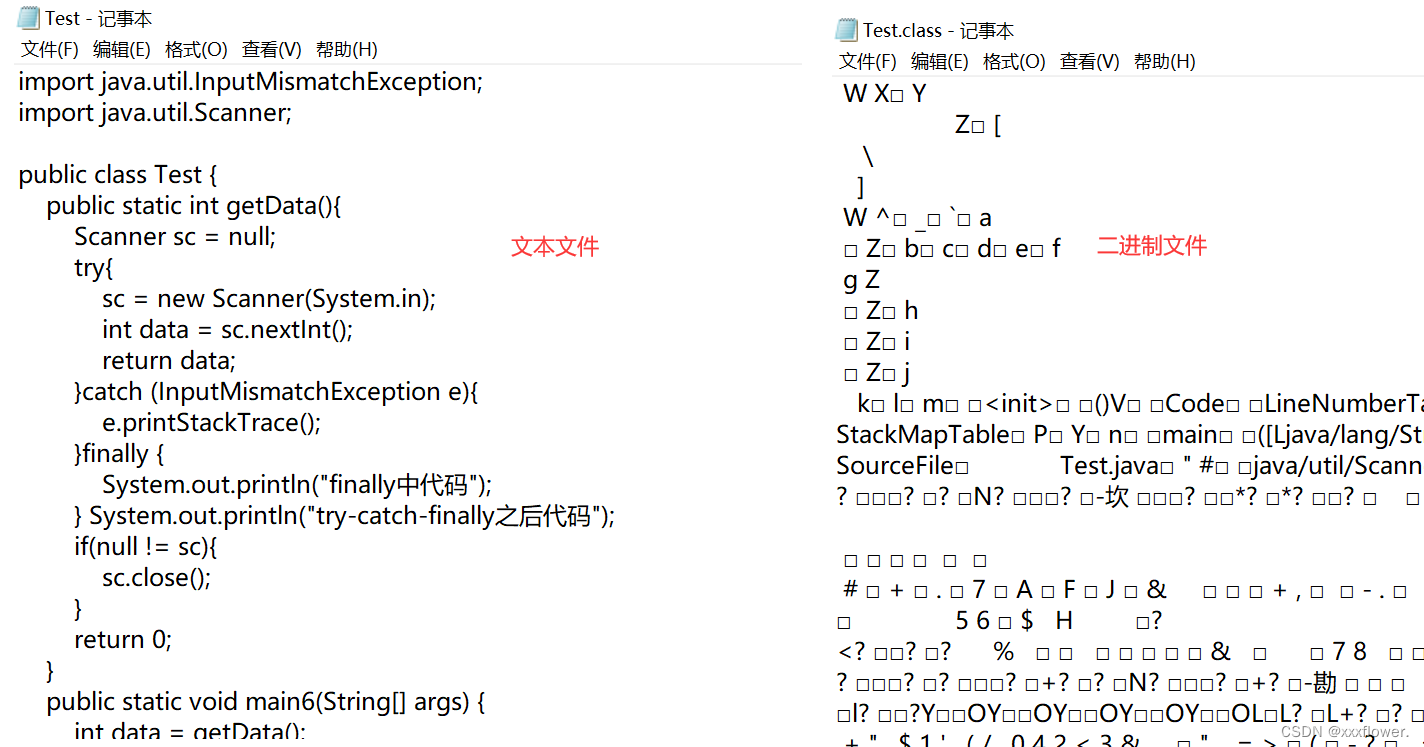
Task: Click line '}catch (InputMismatchException e){'
Action: 277,392
